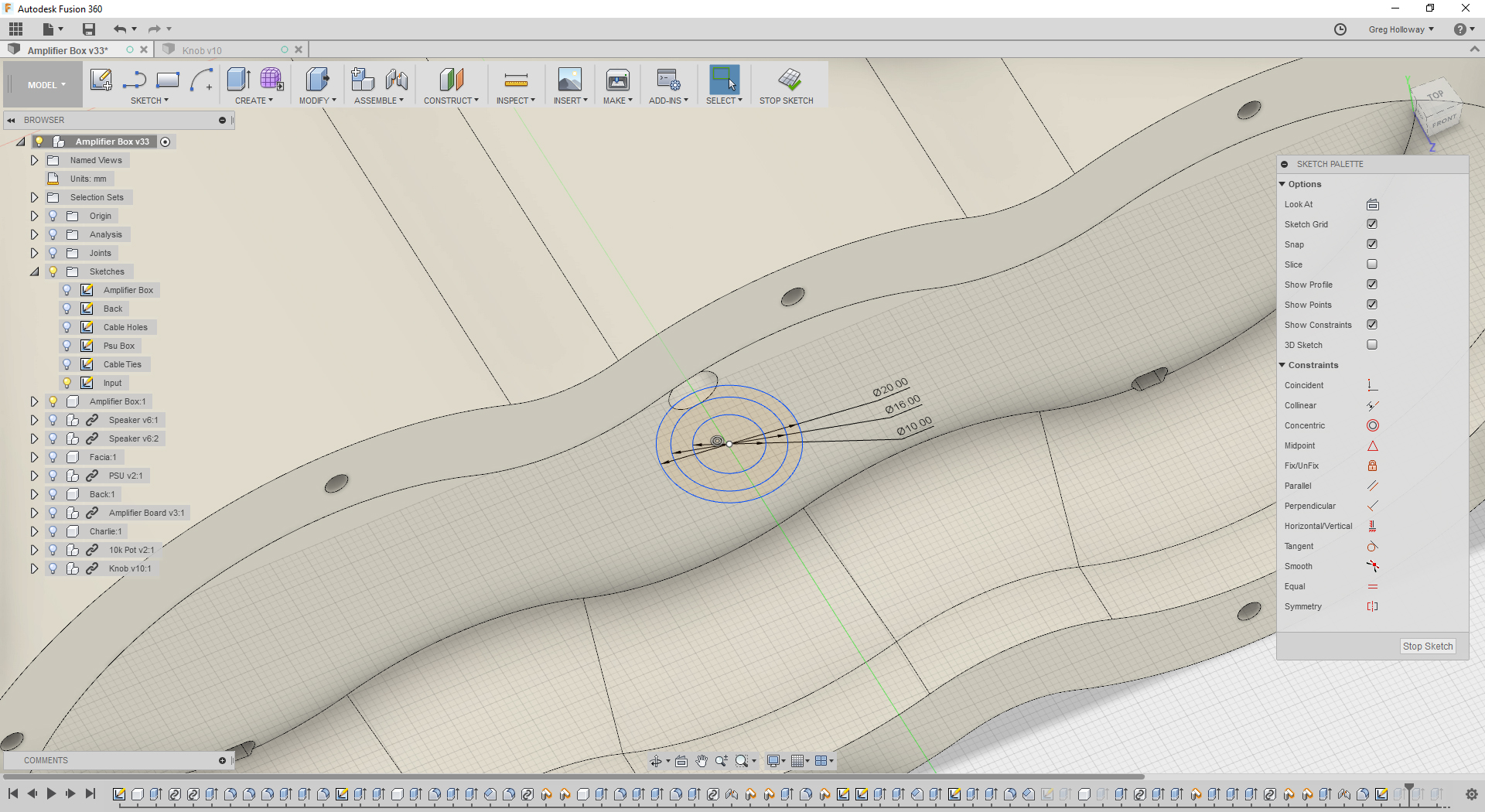Hide the Input sketch using its bulb
Viewport: 1485px width, 812px height.
point(67,383)
